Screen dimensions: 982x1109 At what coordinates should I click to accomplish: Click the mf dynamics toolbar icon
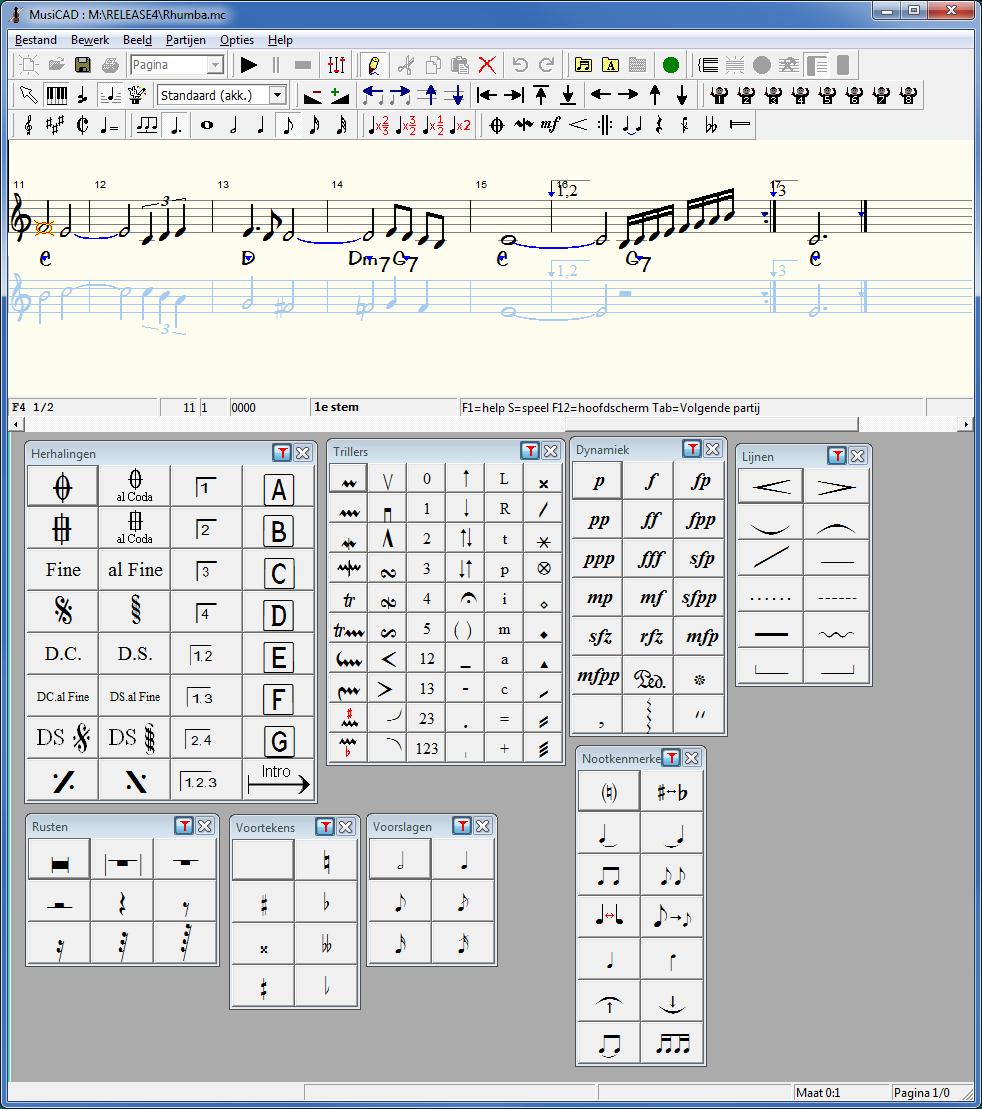[x=550, y=125]
